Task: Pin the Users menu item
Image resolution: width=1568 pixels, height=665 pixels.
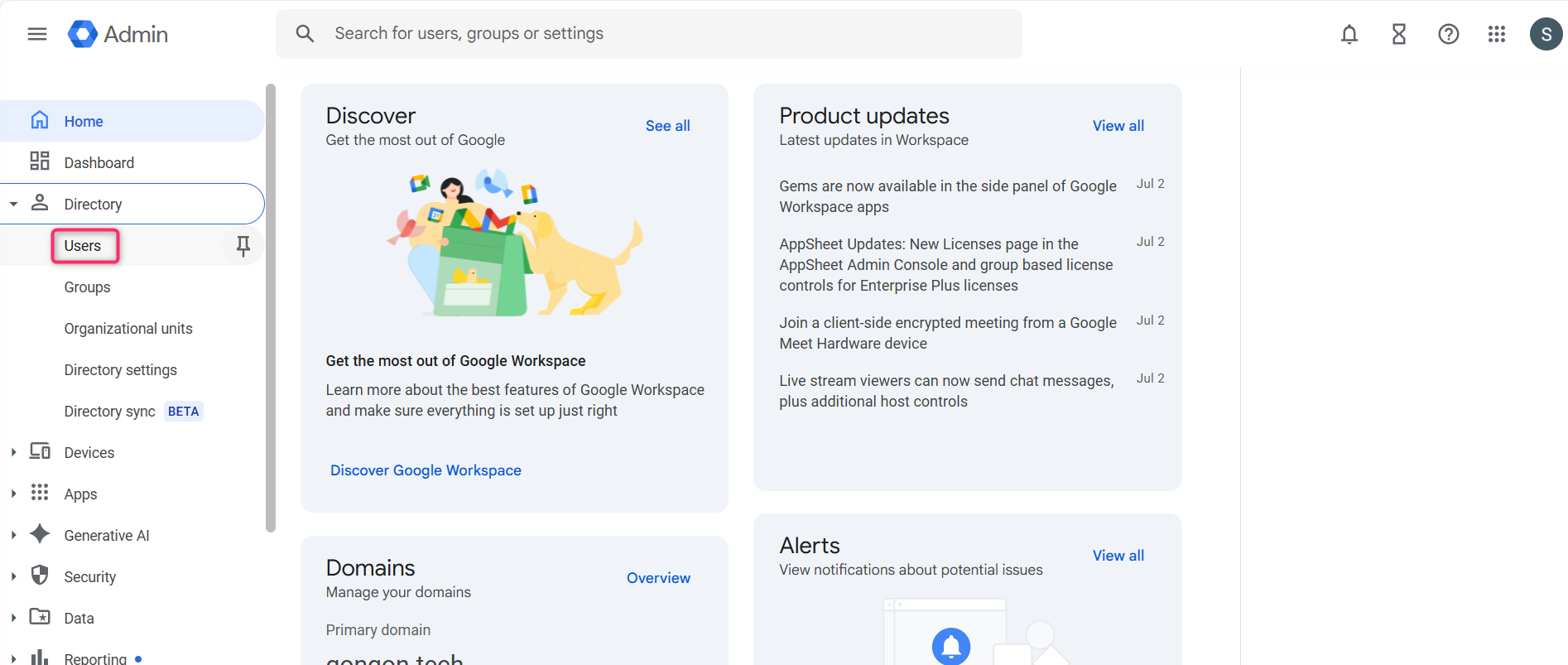Action: pyautogui.click(x=243, y=246)
